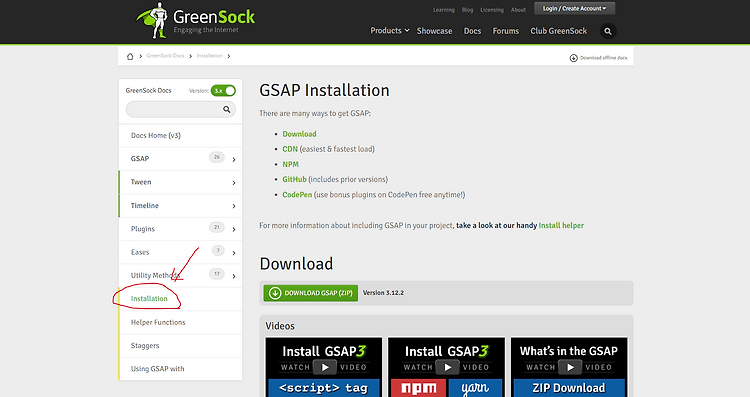Open Forums in top navigation
Viewport: 750px width, 397px height.
506,31
